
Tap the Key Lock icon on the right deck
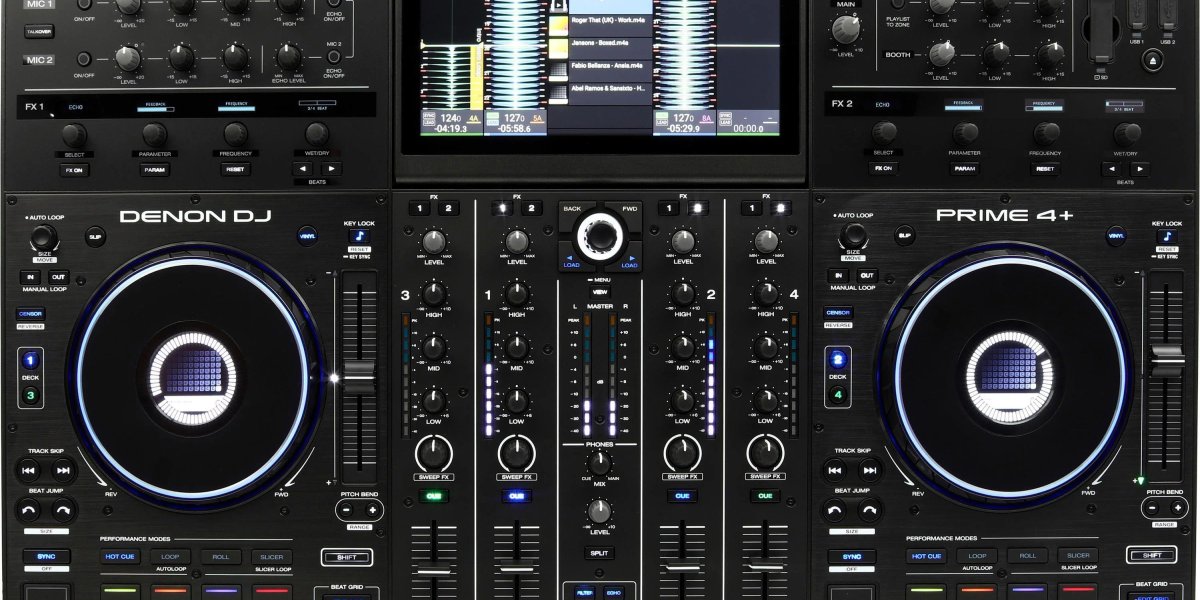pyautogui.click(x=1166, y=236)
